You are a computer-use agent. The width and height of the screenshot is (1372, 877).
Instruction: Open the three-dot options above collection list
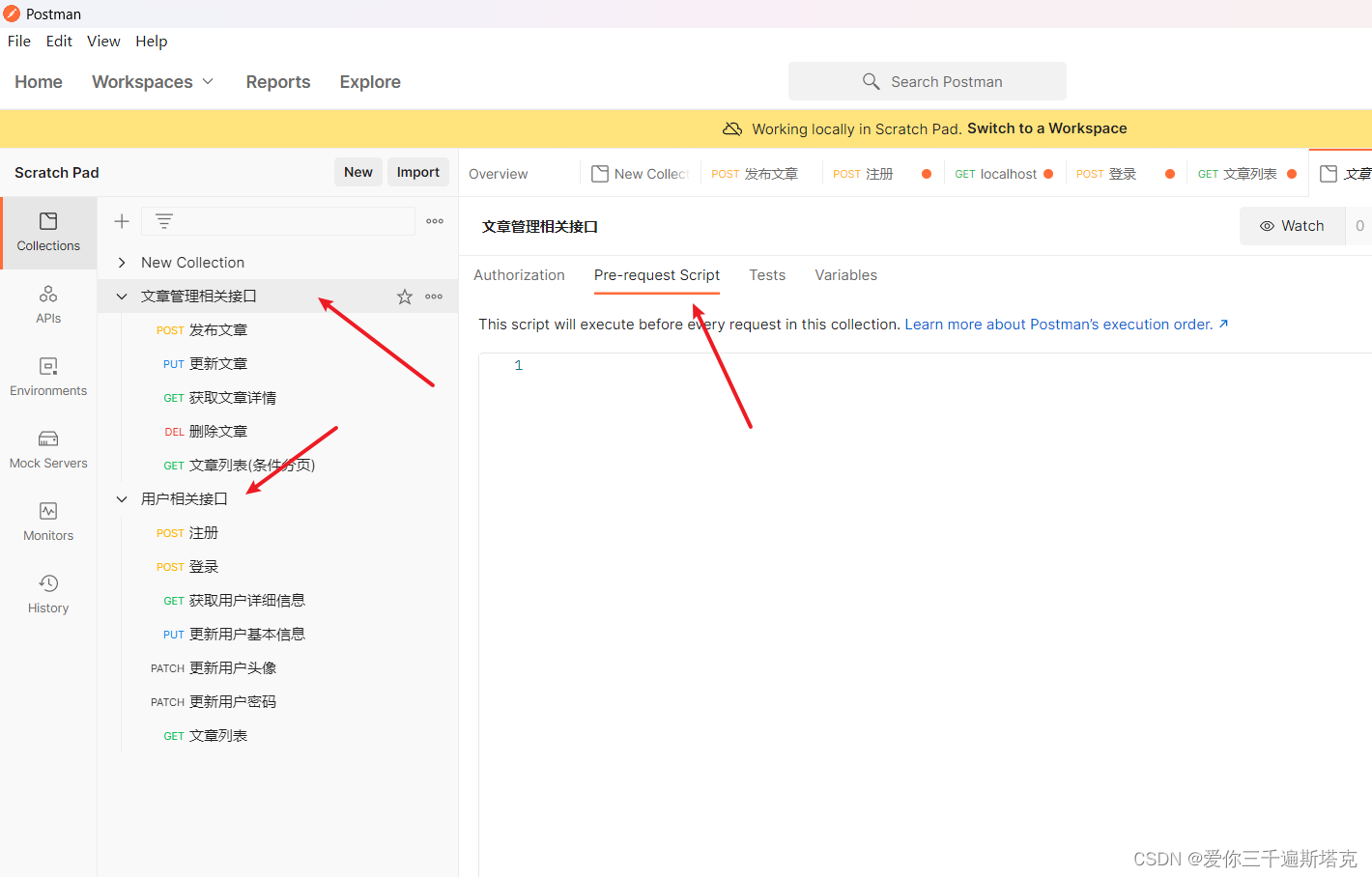[435, 221]
